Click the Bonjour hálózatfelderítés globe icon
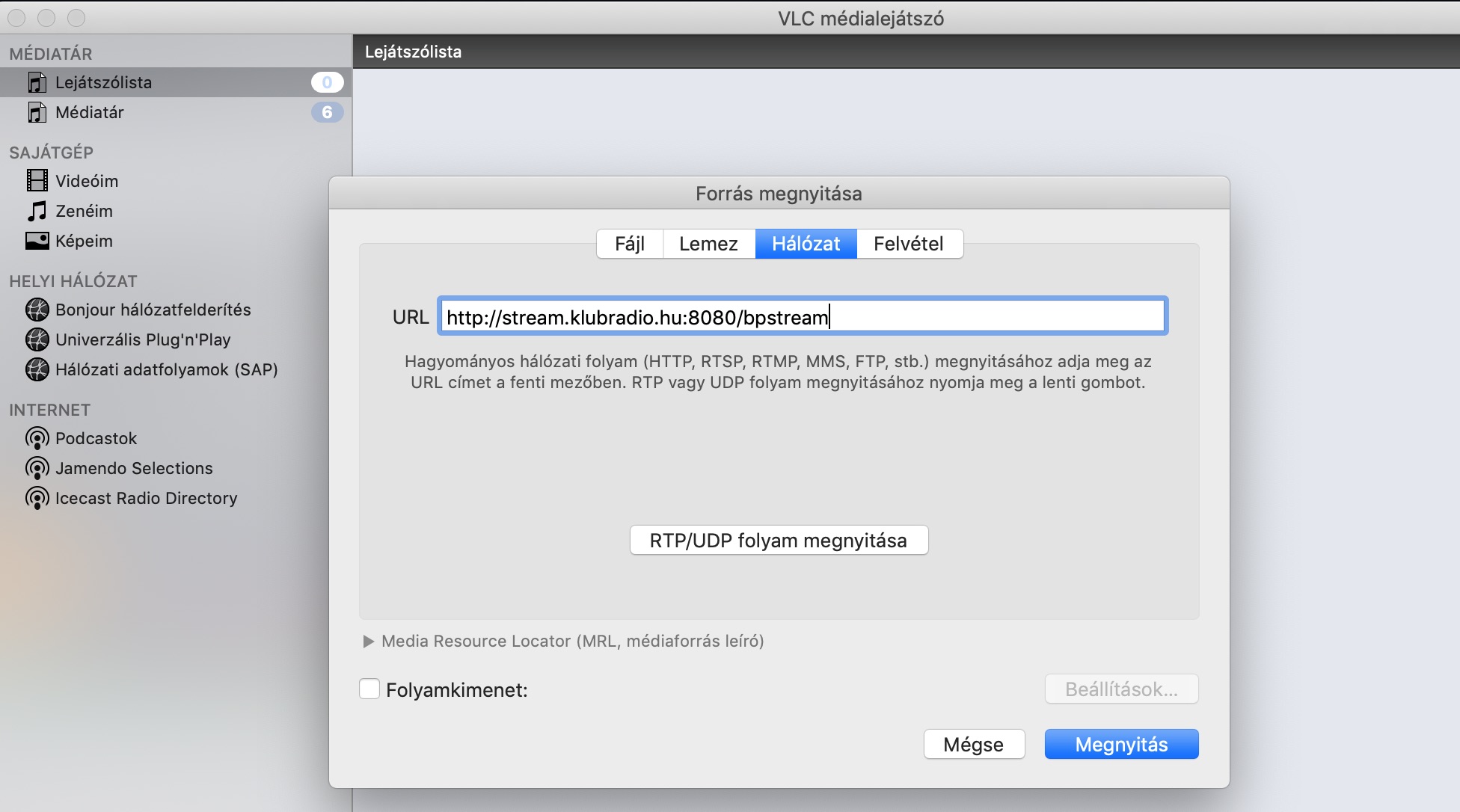1460x812 pixels. click(37, 310)
